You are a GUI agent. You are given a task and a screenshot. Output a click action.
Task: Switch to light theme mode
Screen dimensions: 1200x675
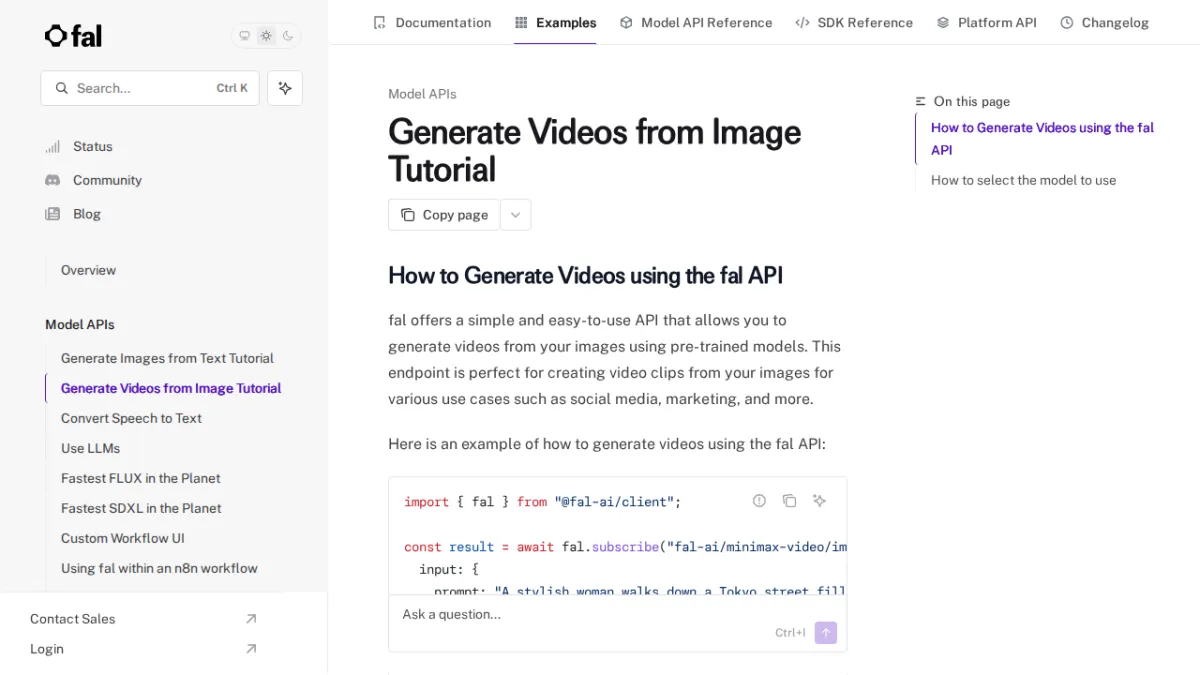(266, 36)
